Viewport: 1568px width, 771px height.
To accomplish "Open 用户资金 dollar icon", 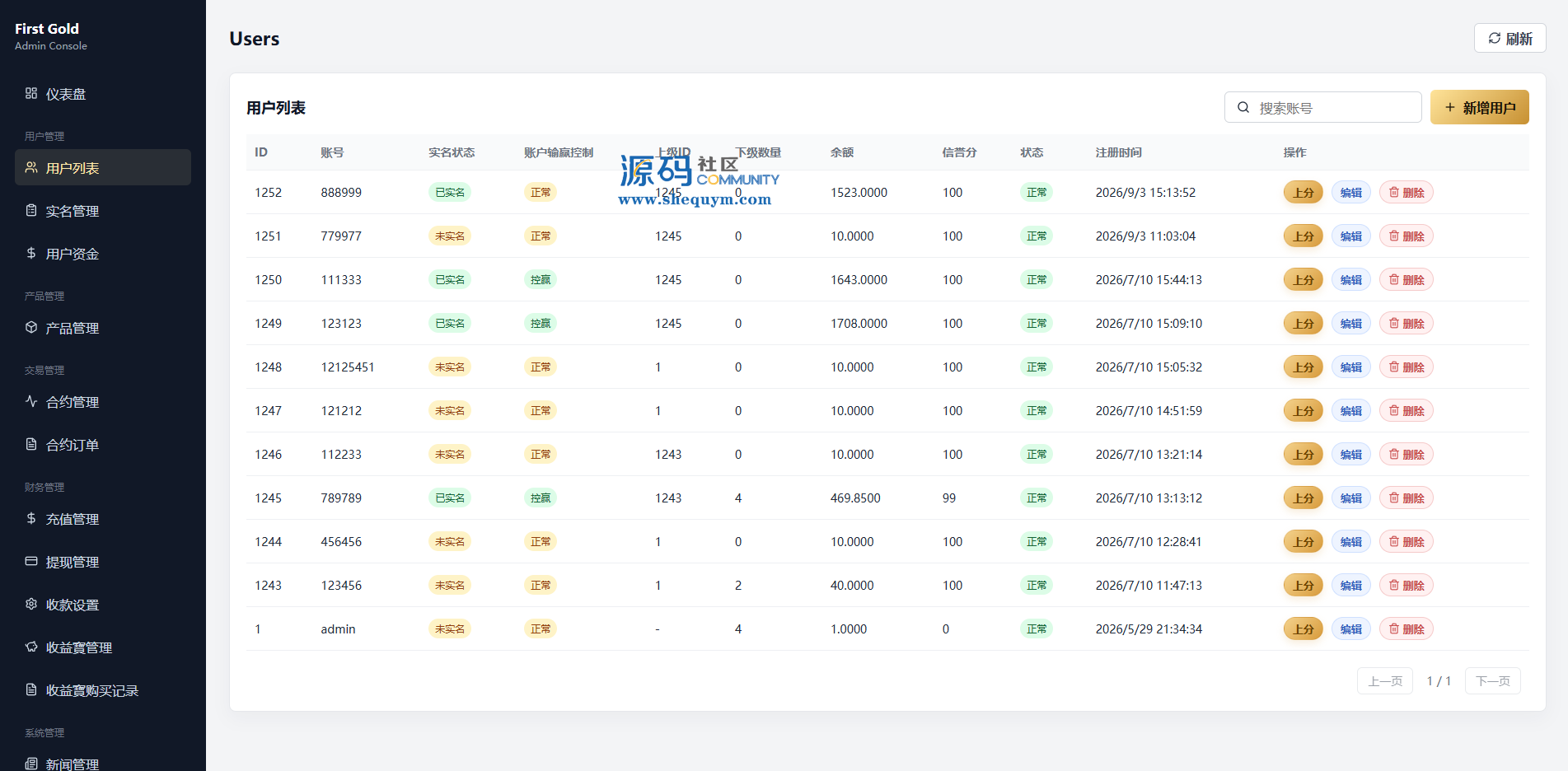I will tap(31, 253).
